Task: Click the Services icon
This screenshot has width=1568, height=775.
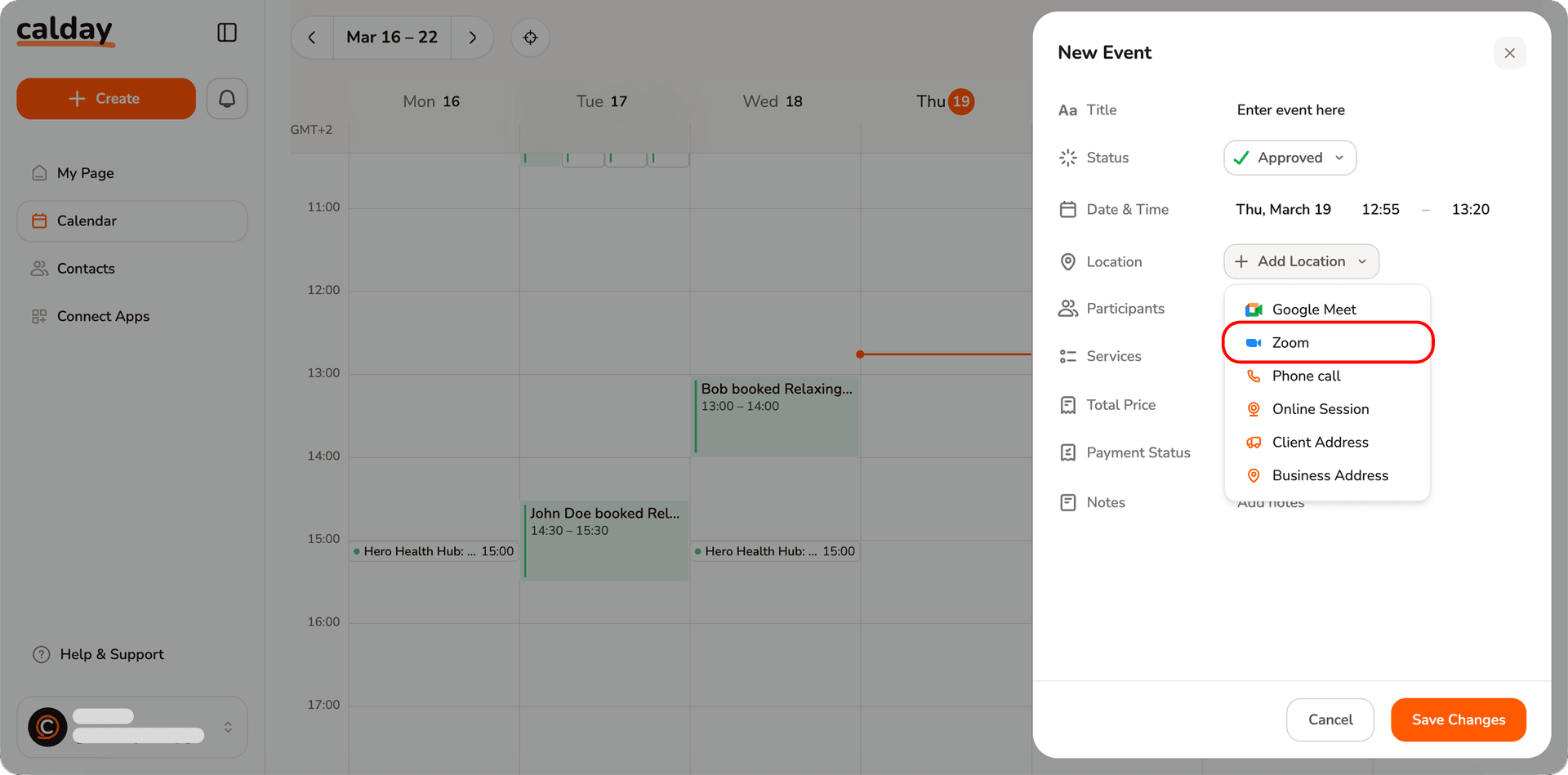Action: click(x=1067, y=356)
